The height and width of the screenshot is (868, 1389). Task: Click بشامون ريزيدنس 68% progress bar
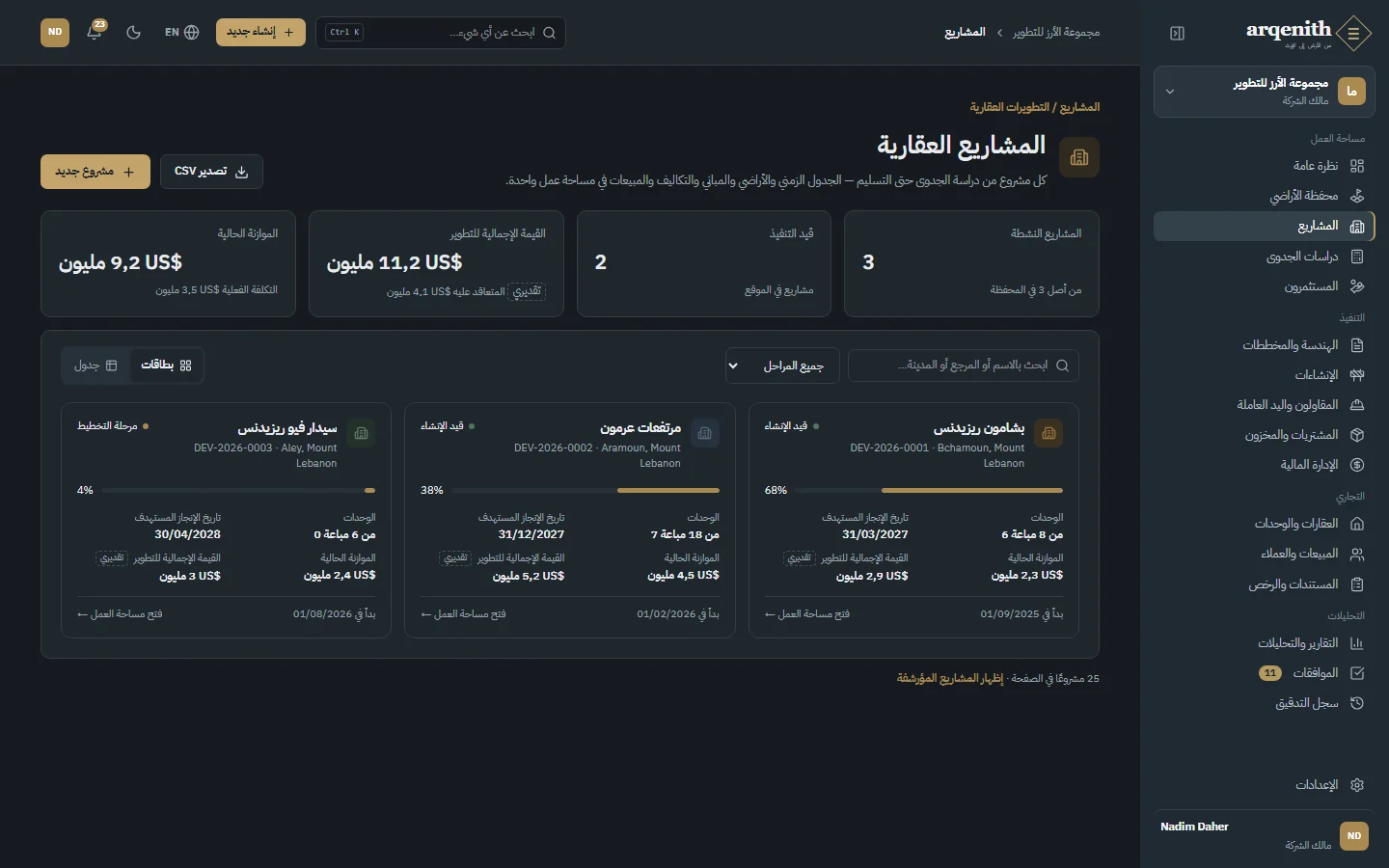tap(930, 491)
